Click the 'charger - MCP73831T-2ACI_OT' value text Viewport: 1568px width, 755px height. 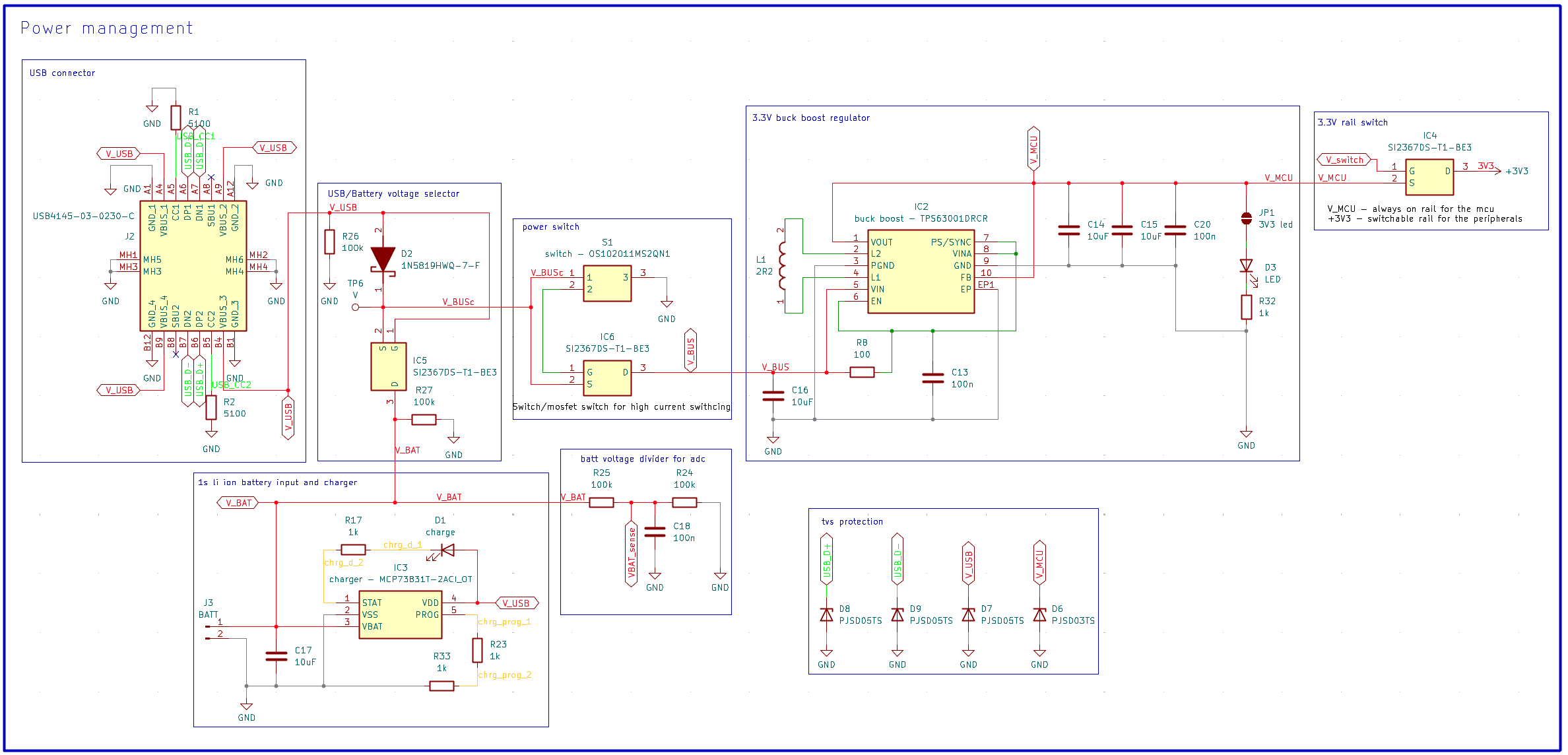coord(401,579)
